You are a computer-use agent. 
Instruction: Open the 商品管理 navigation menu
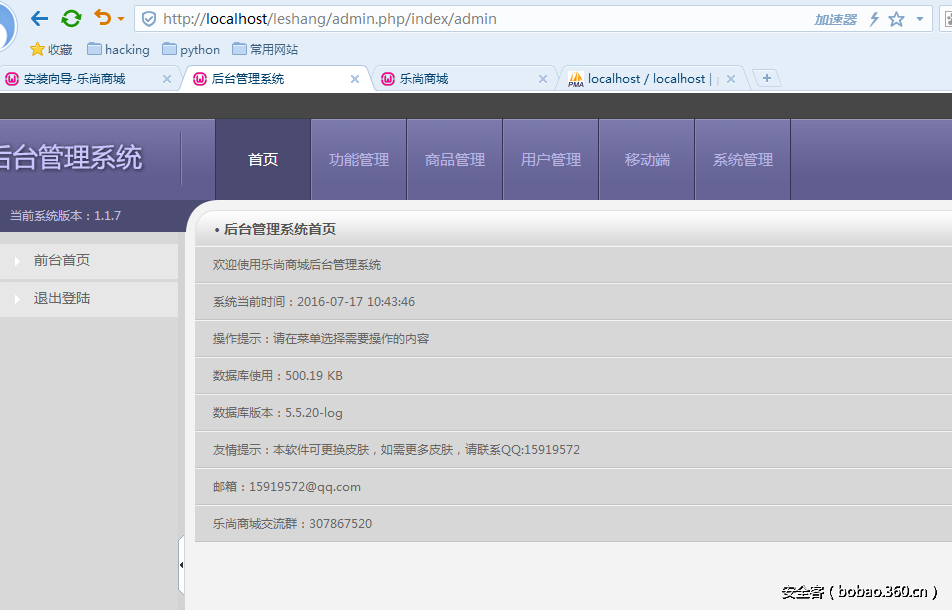click(454, 160)
